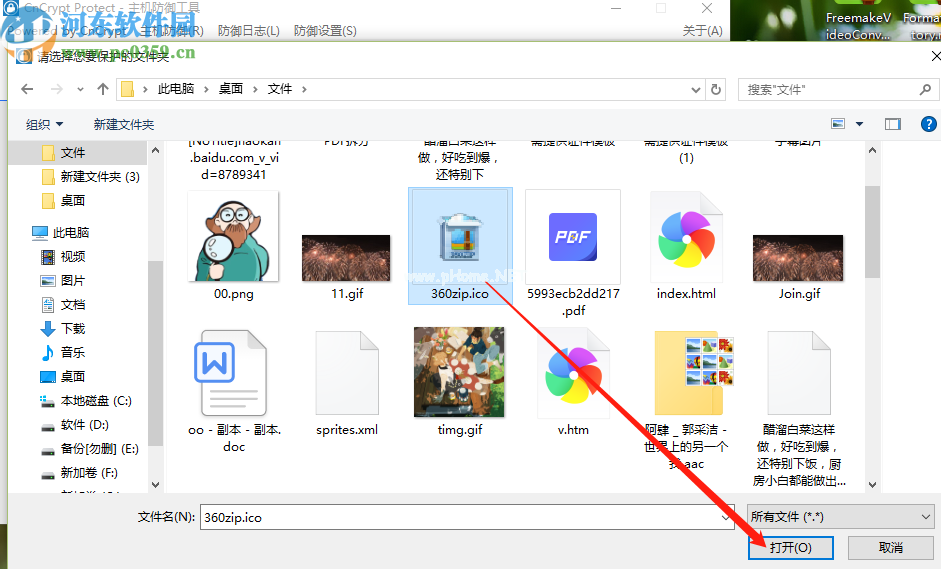The width and height of the screenshot is (941, 569).
Task: Click the 取消 button
Action: point(890,548)
